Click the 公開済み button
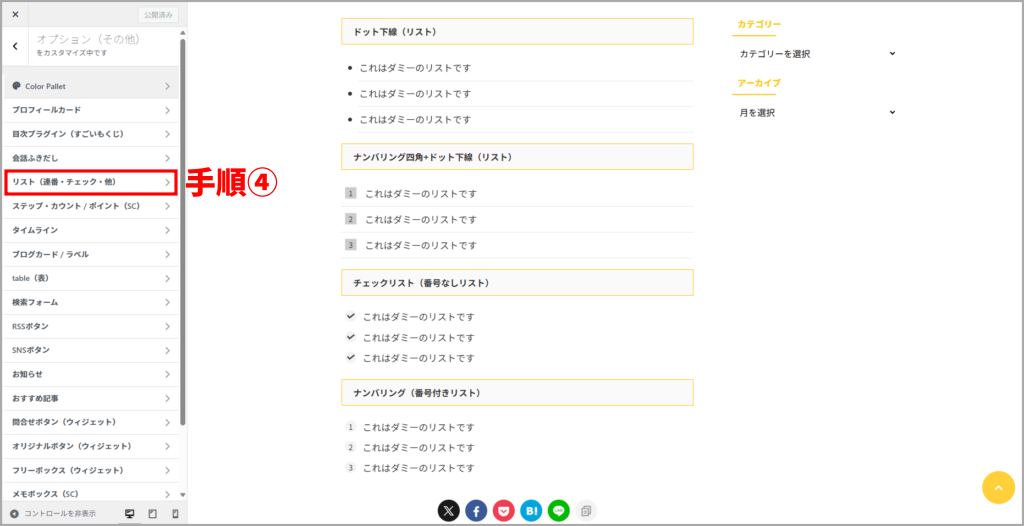 [x=157, y=15]
